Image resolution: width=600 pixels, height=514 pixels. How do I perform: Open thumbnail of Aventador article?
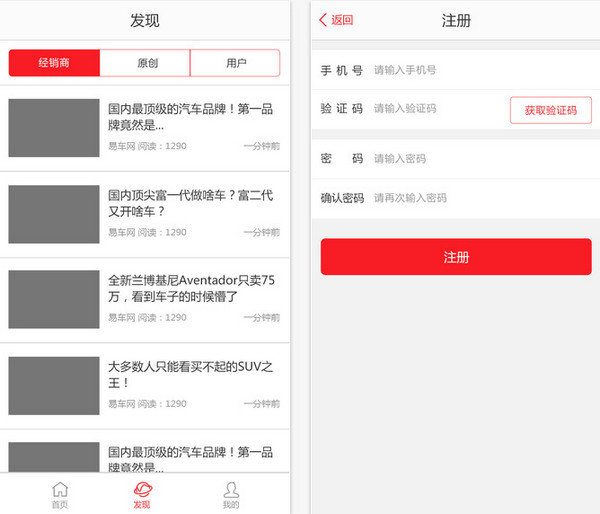54,299
